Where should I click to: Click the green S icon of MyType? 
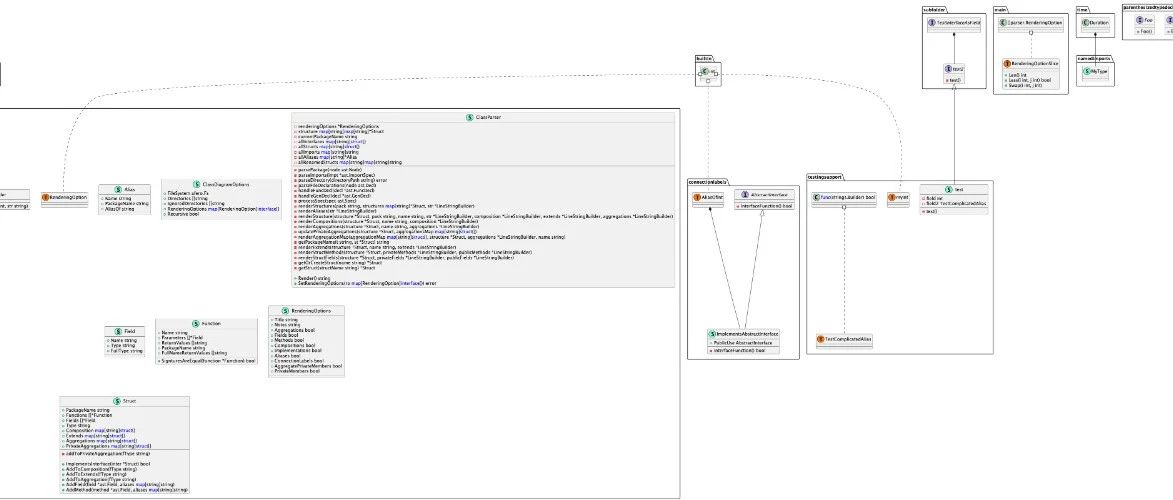[x=1087, y=71]
